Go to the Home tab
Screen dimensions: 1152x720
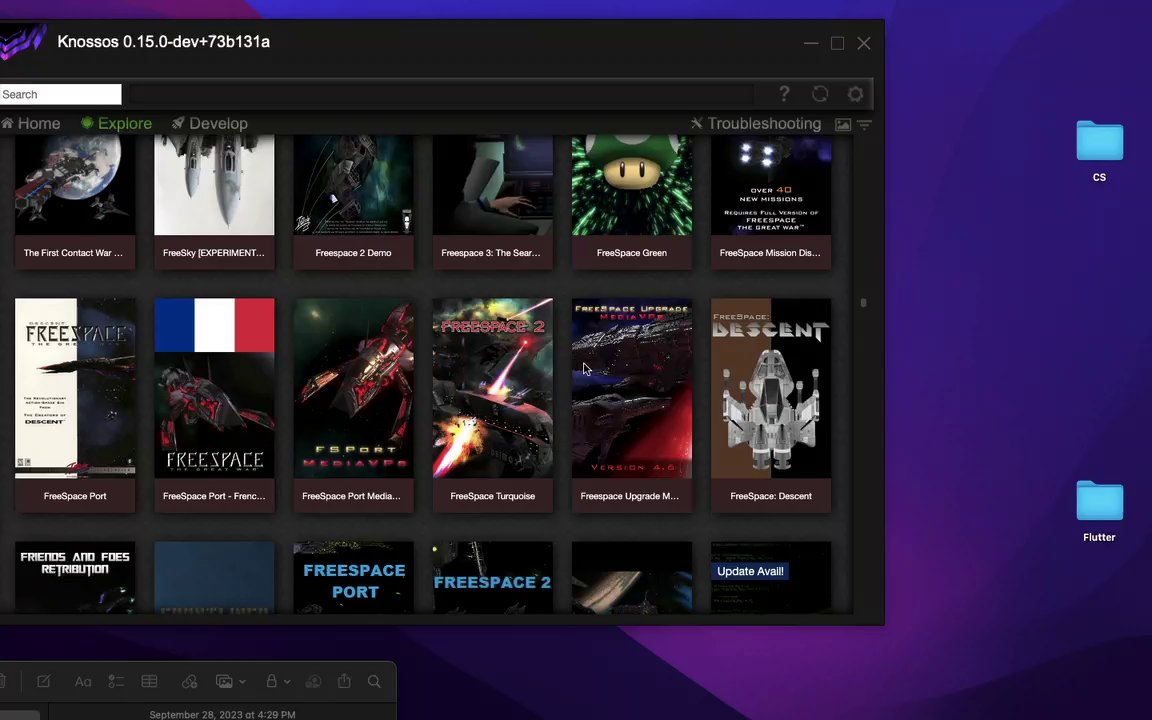tap(31, 123)
